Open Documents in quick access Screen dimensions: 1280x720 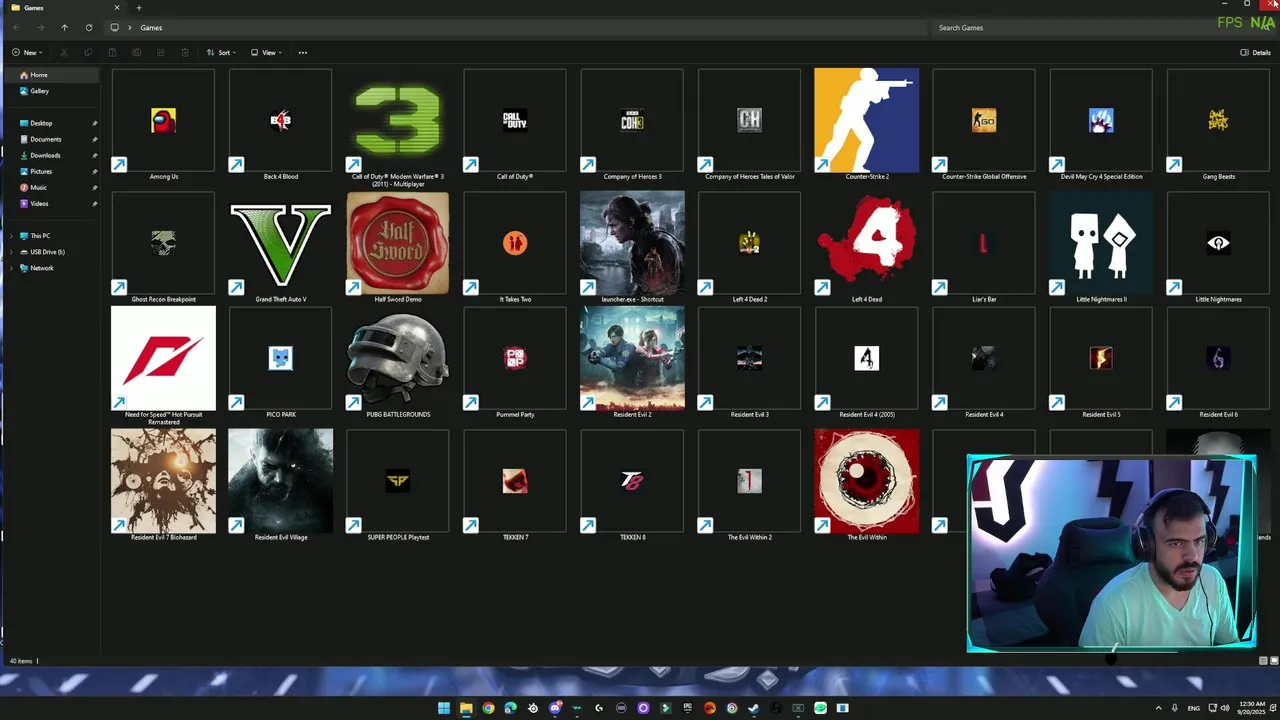point(50,139)
